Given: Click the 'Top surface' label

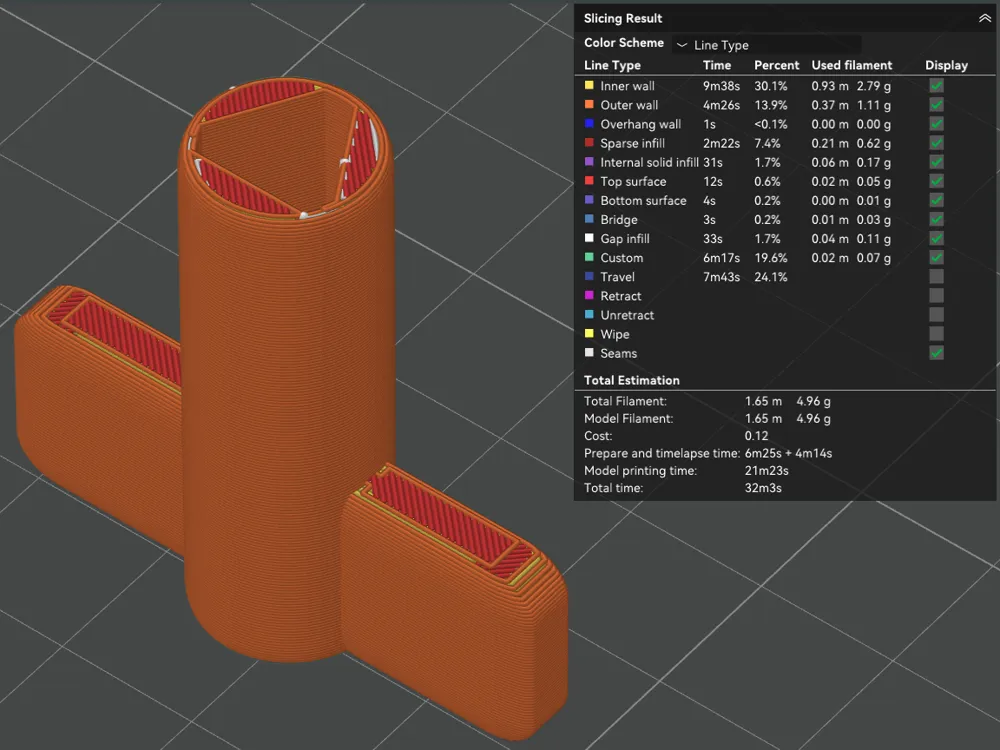Looking at the screenshot, I should tap(633, 182).
